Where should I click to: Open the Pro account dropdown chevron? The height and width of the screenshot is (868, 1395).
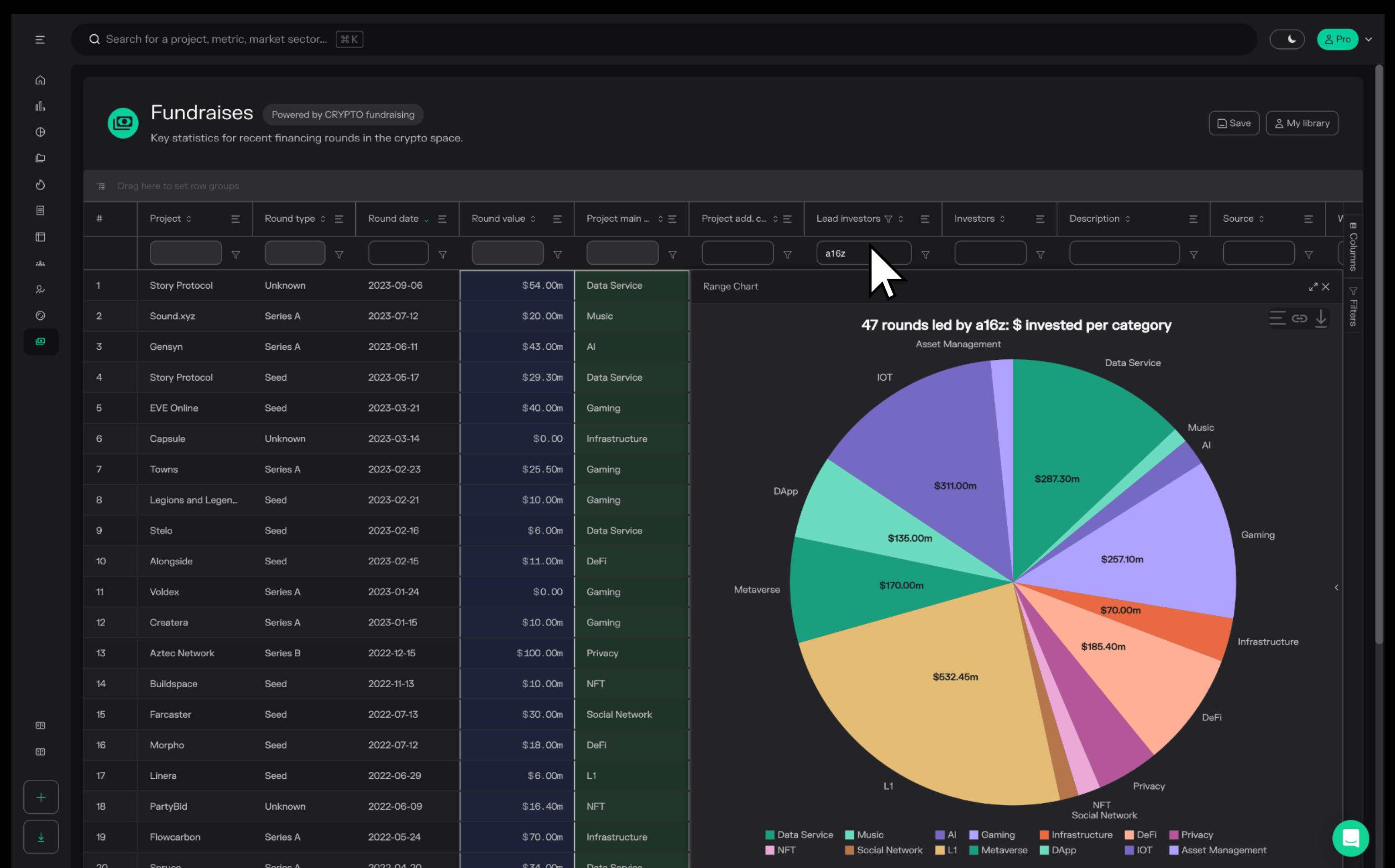[x=1369, y=40]
